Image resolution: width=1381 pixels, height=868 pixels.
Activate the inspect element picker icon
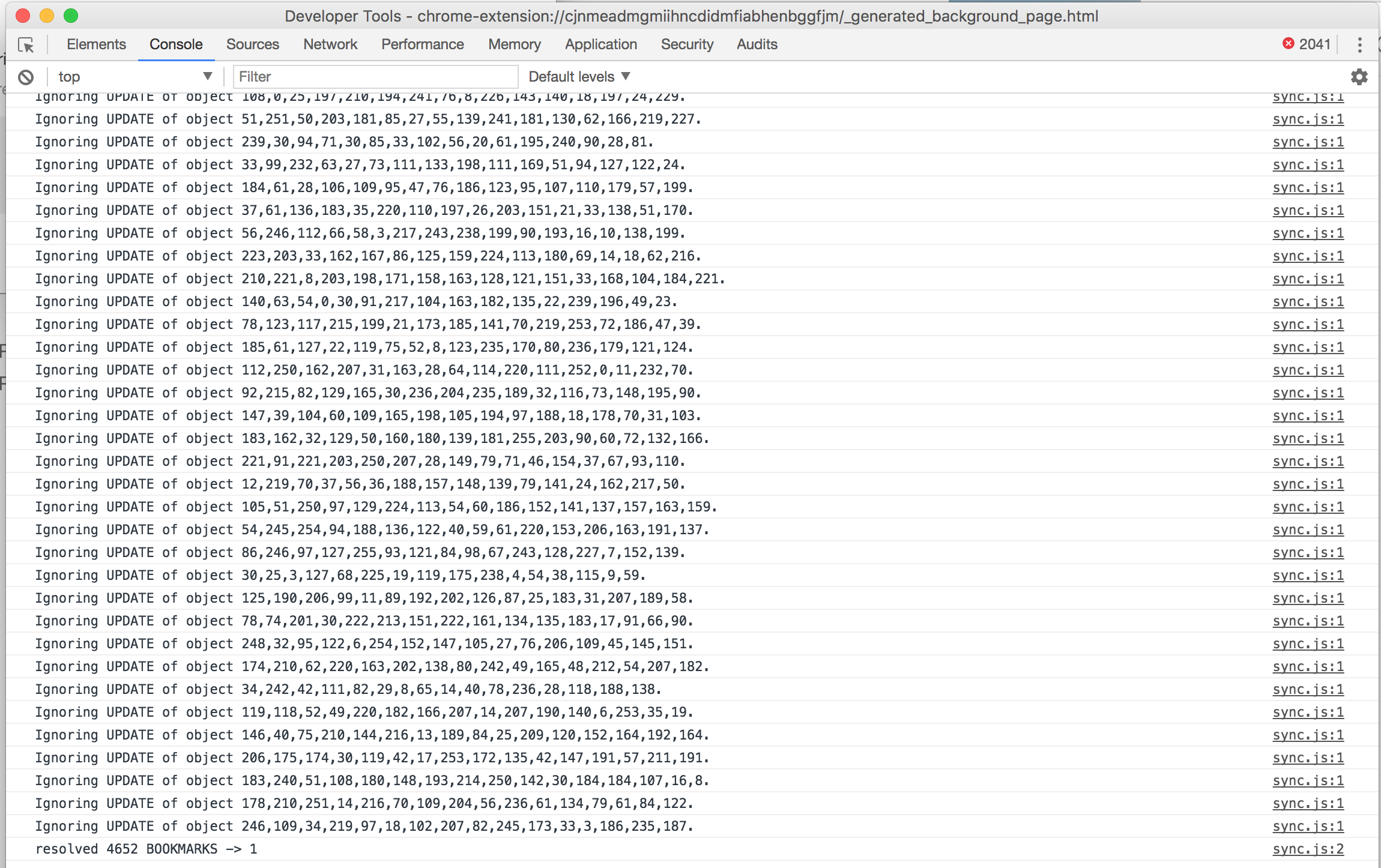[x=26, y=45]
